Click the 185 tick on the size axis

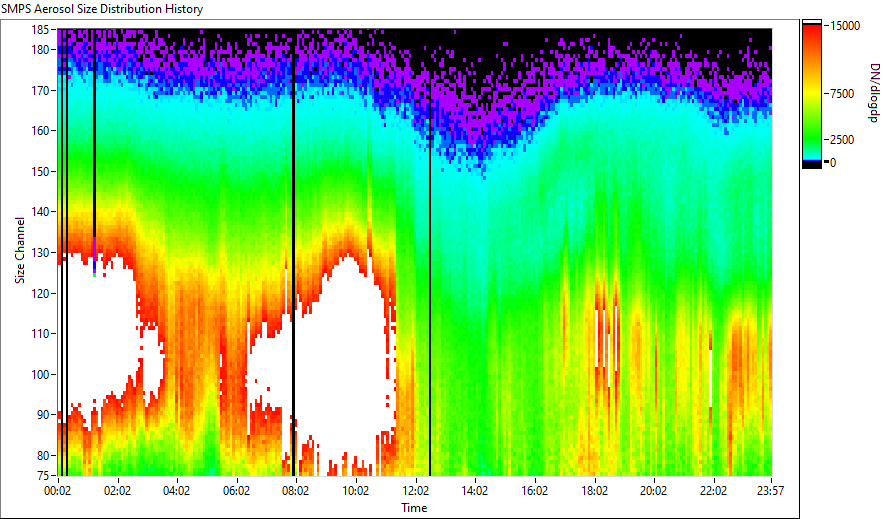pos(39,30)
